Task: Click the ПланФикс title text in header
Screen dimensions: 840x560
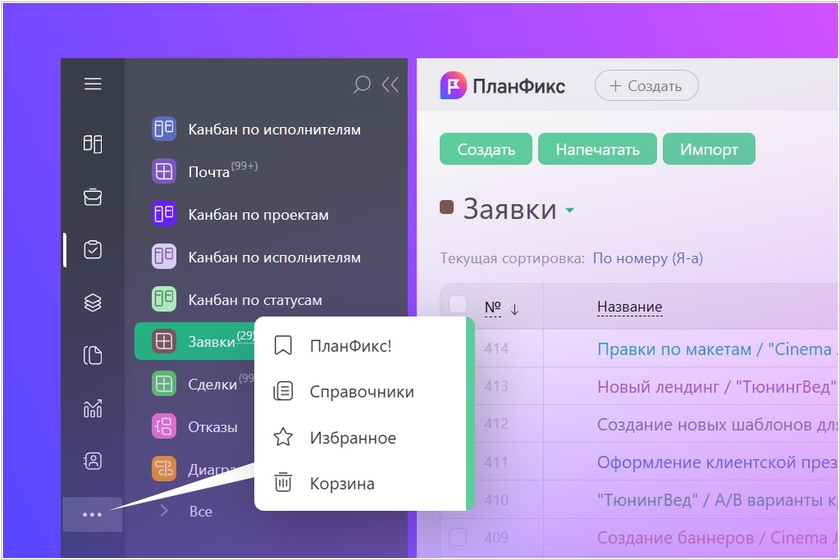Action: click(x=519, y=86)
